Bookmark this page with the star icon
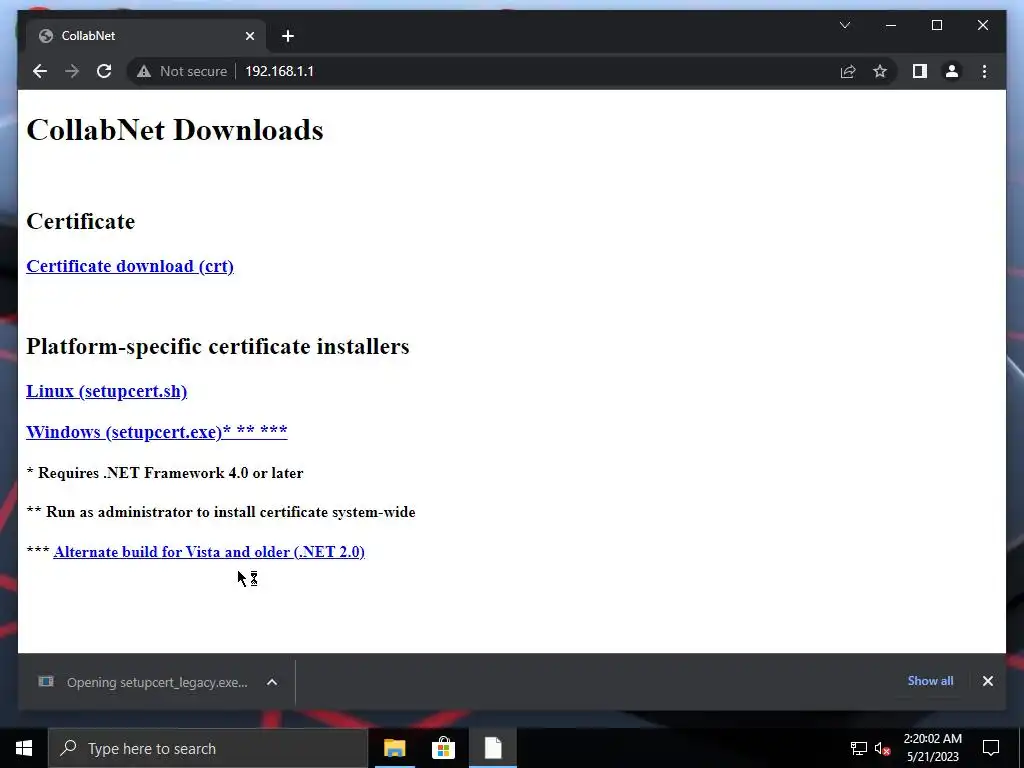The height and width of the screenshot is (768, 1024). pyautogui.click(x=880, y=71)
